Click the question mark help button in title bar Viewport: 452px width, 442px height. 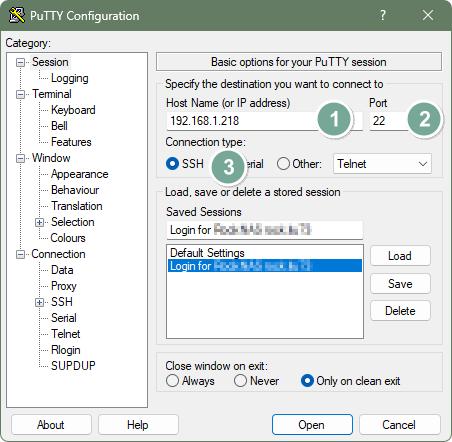click(x=383, y=15)
